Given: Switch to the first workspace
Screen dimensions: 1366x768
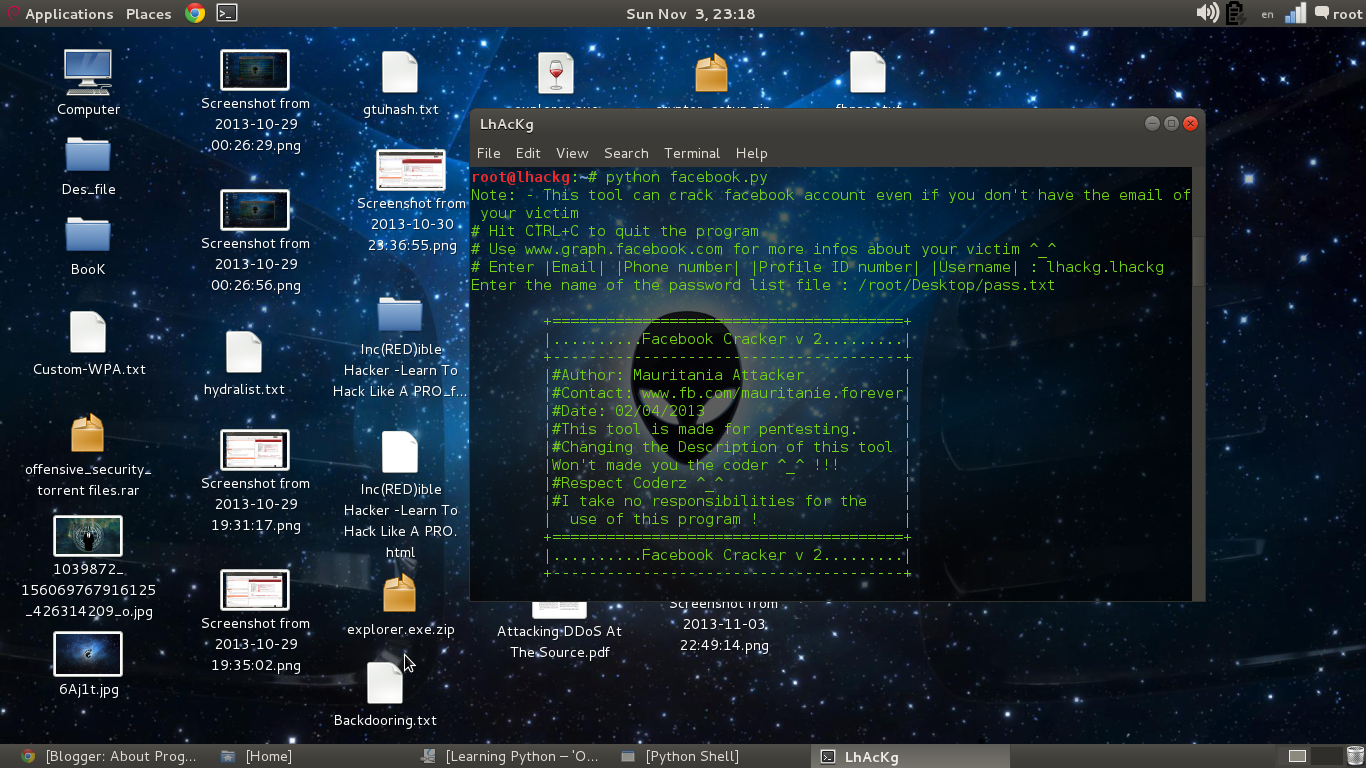Looking at the screenshot, I should 1297,756.
